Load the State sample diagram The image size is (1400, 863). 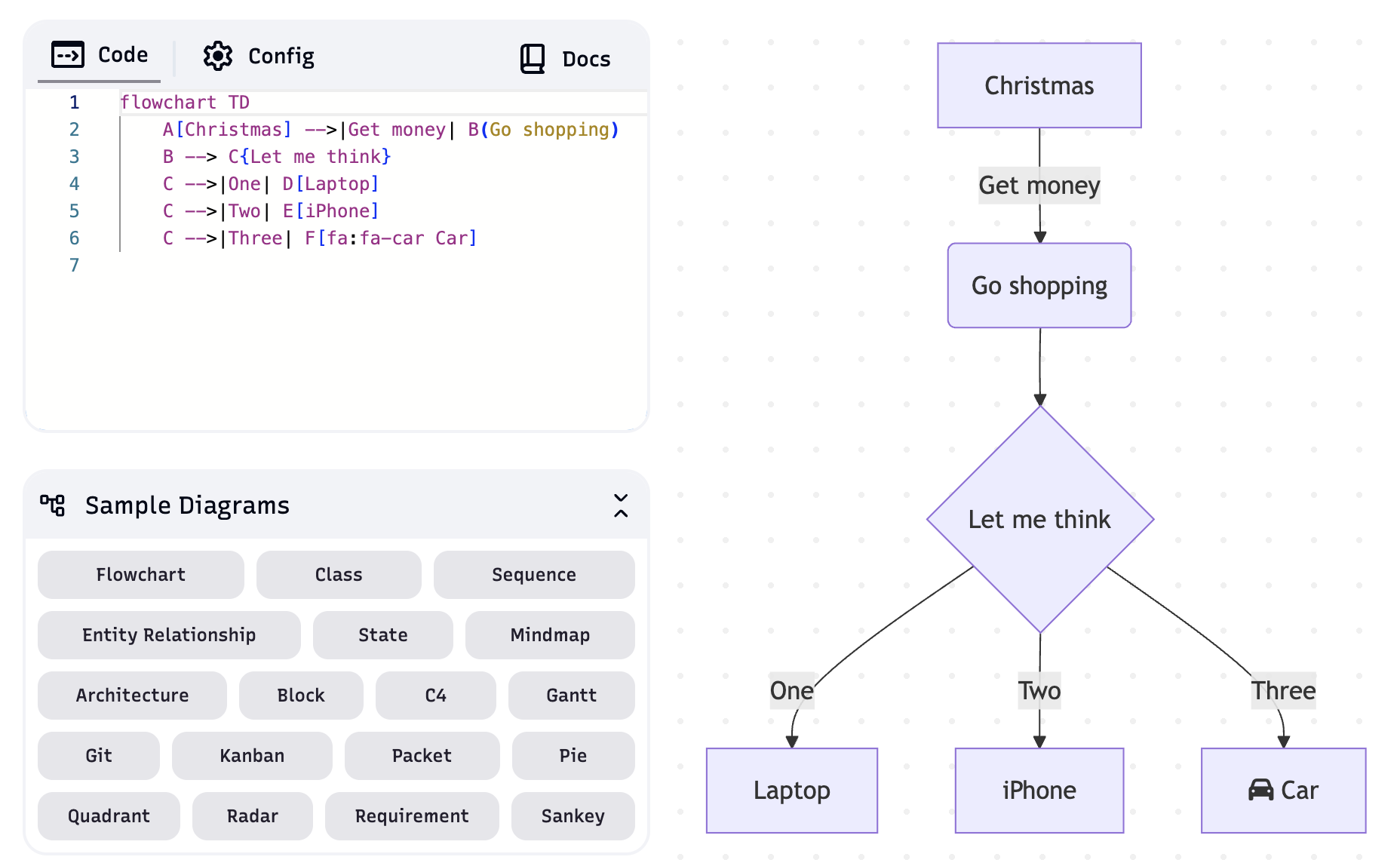[383, 635]
